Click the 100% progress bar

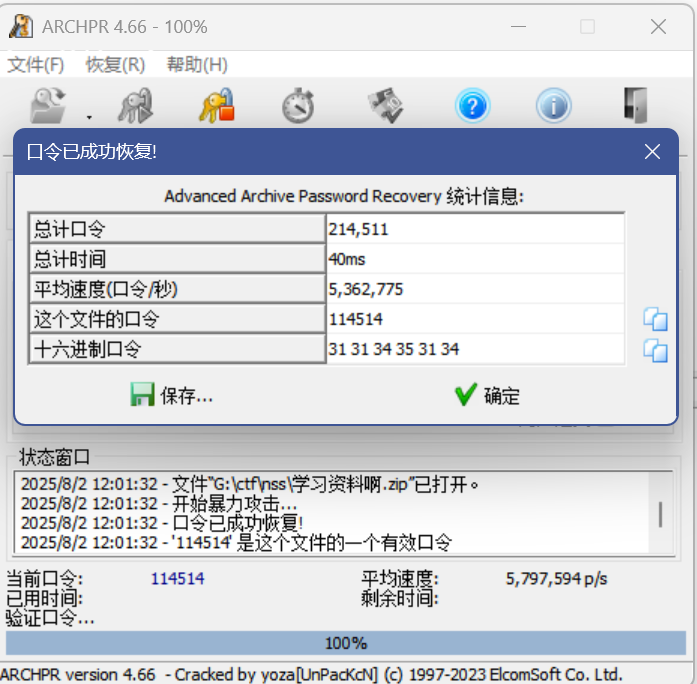coord(345,643)
